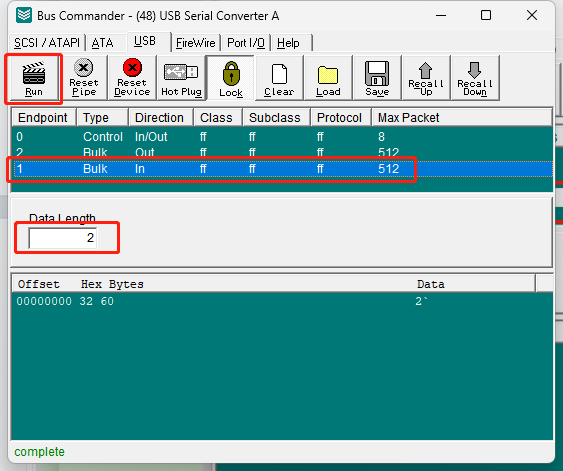This screenshot has width=563, height=471.
Task: Open the Port I/O tab
Action: coord(246,43)
